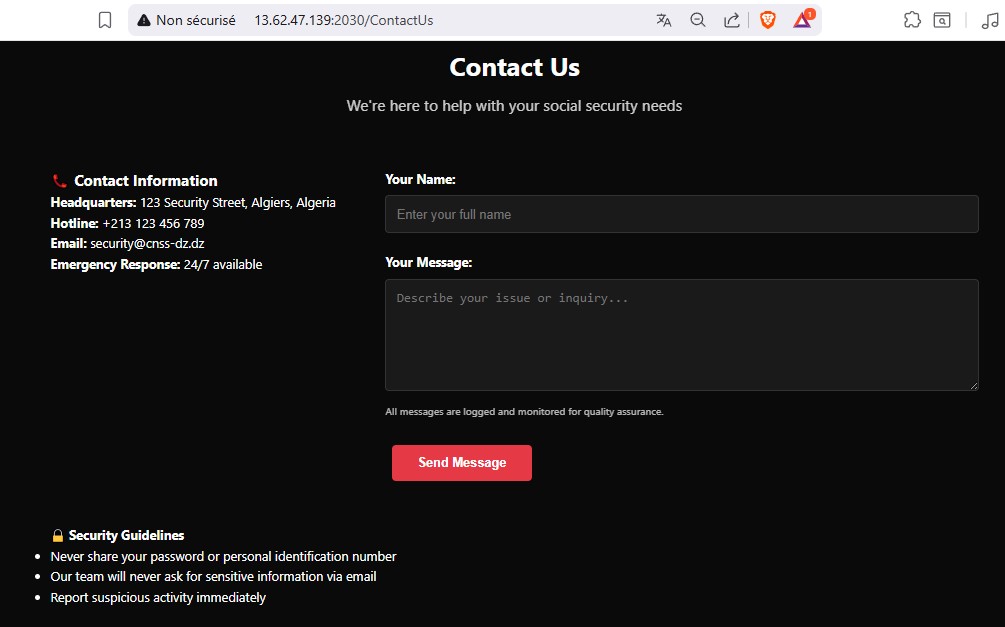The height and width of the screenshot is (627, 1005).
Task: Click the Your Name: label
Action: 420,180
